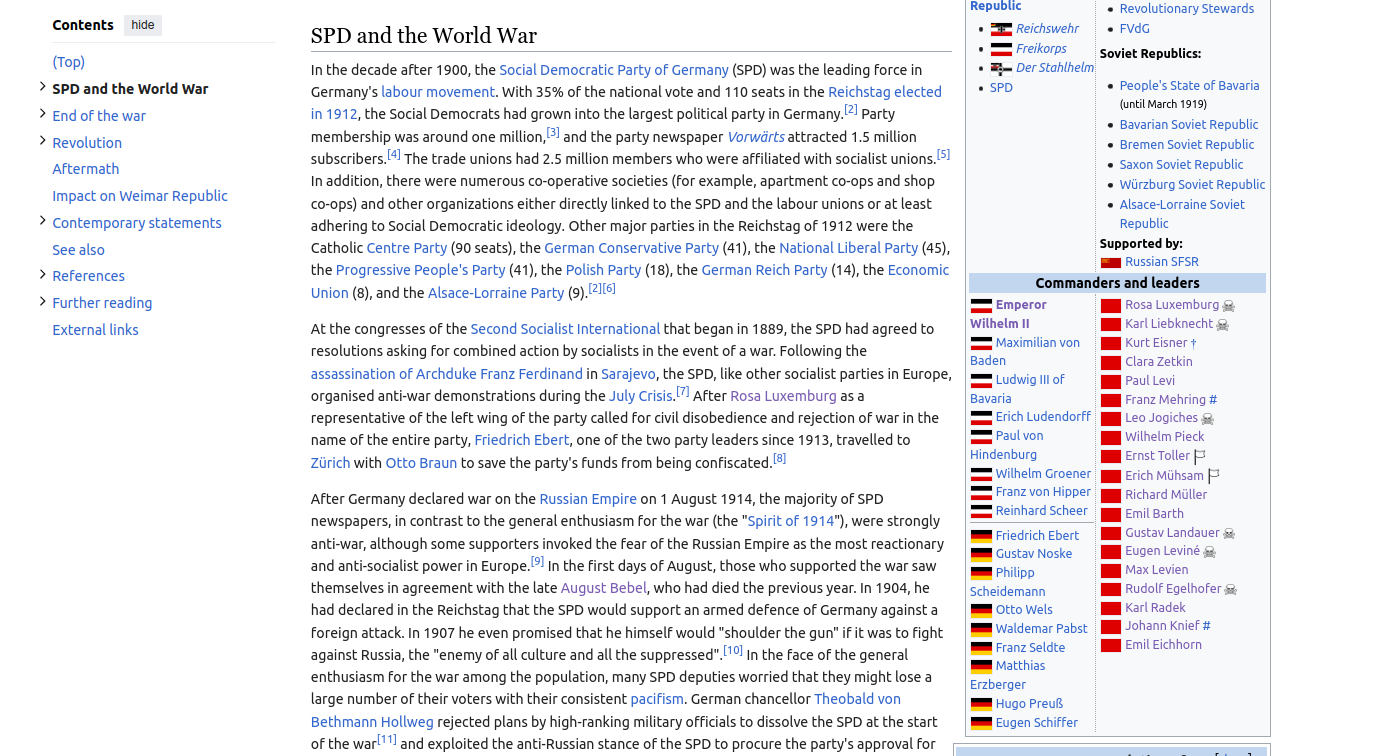Expand Further reading contents section
Screen dimensions: 1373x756
point(43,301)
